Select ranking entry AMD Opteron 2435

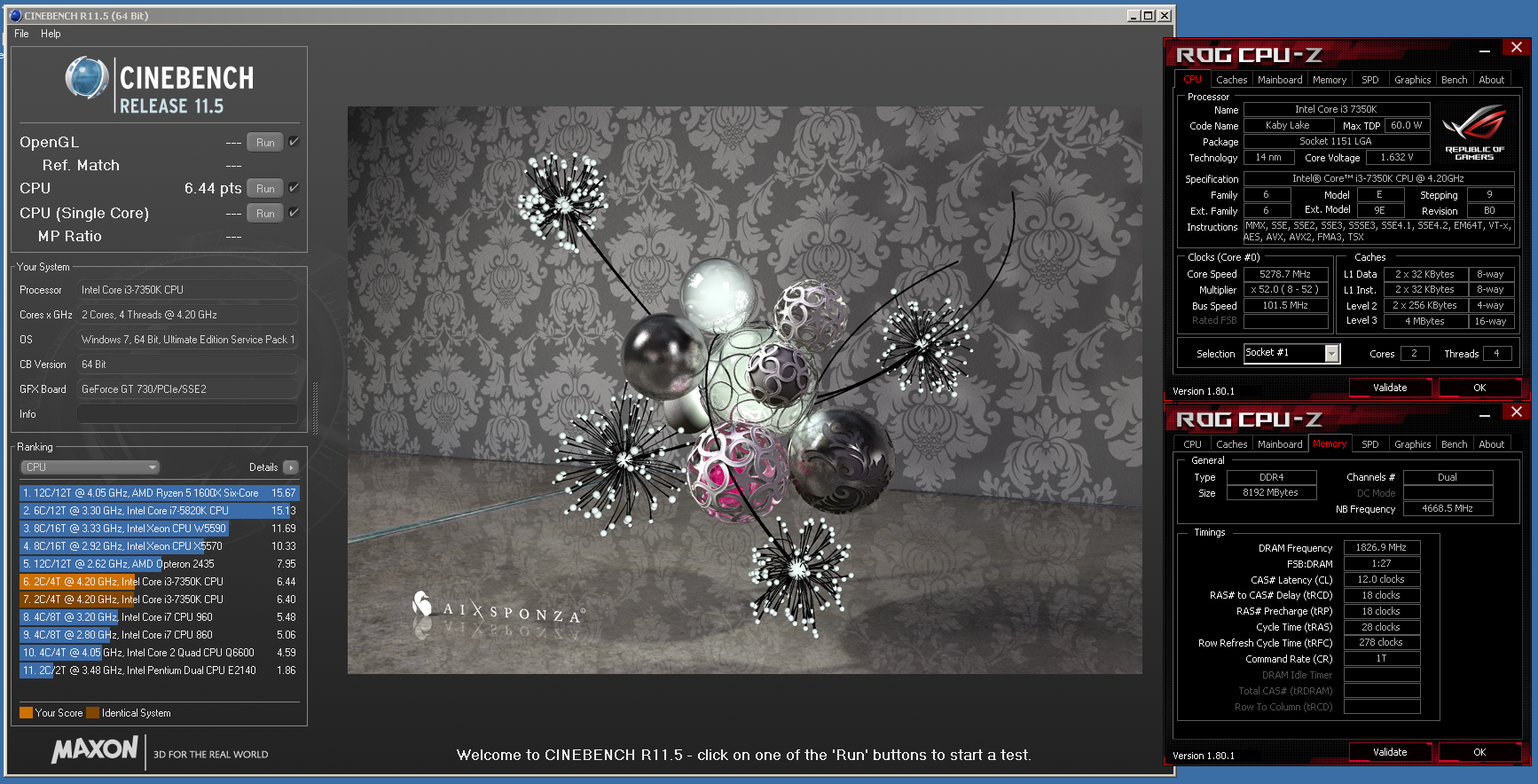point(160,564)
